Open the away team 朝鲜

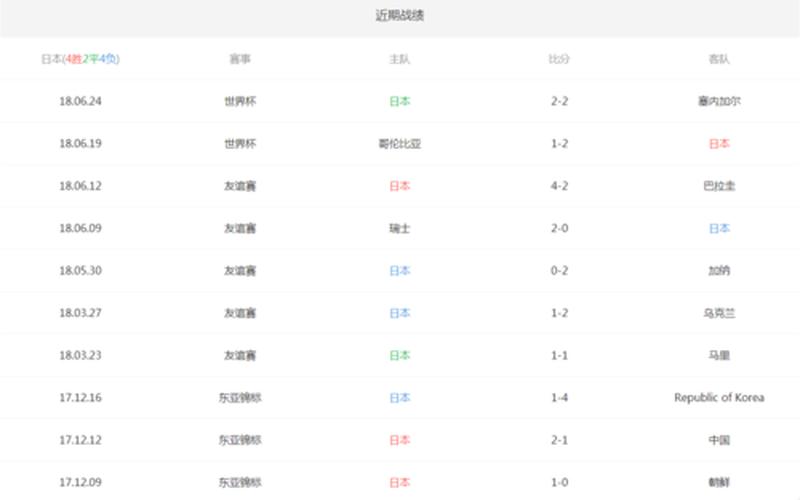coord(719,482)
